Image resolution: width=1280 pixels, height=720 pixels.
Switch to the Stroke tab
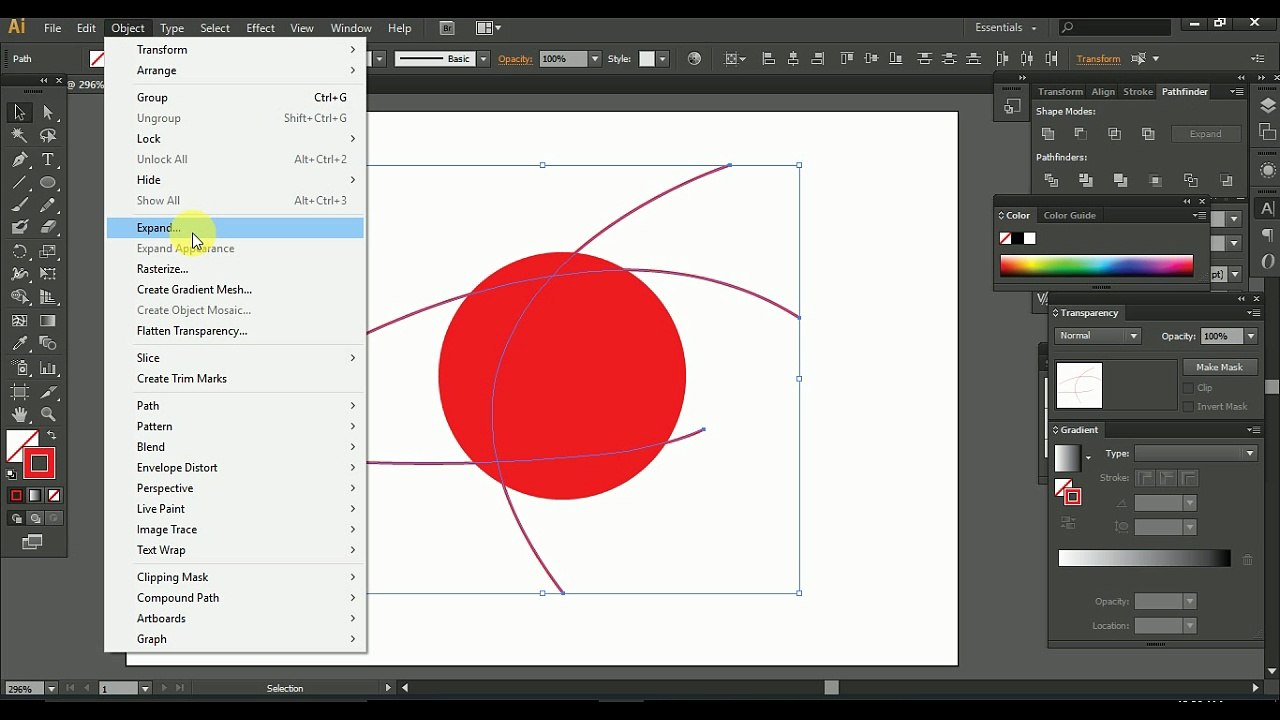[x=1138, y=92]
